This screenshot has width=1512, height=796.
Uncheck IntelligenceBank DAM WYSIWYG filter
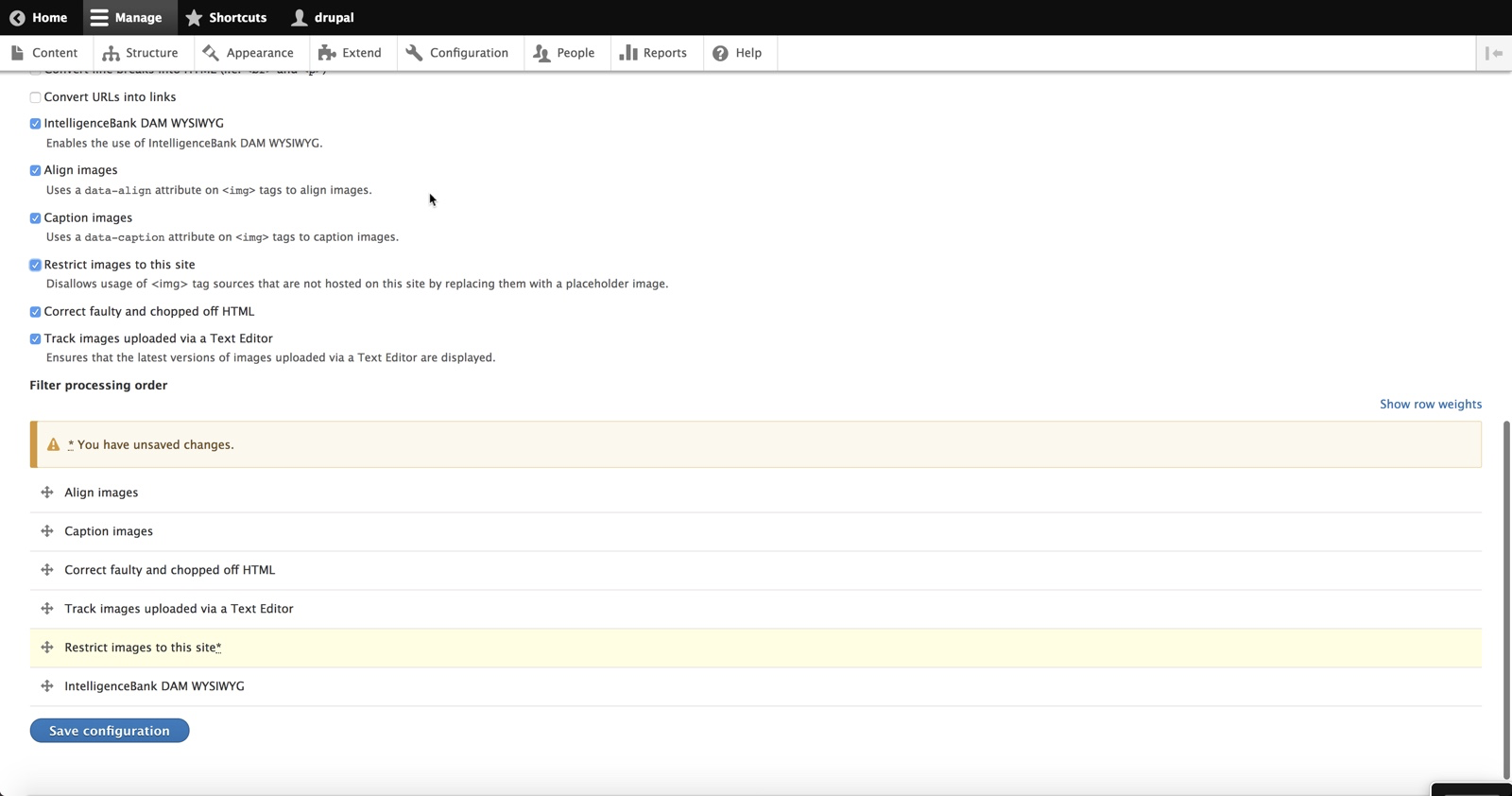point(35,124)
